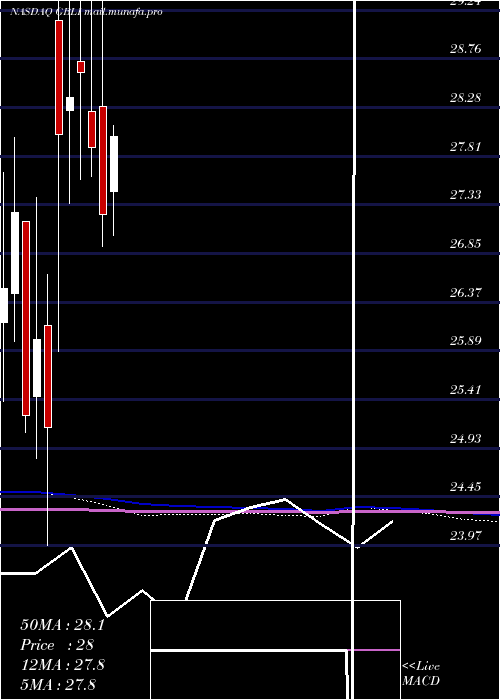
Task: Click the 28.28 price axis label
Action: [466, 97]
